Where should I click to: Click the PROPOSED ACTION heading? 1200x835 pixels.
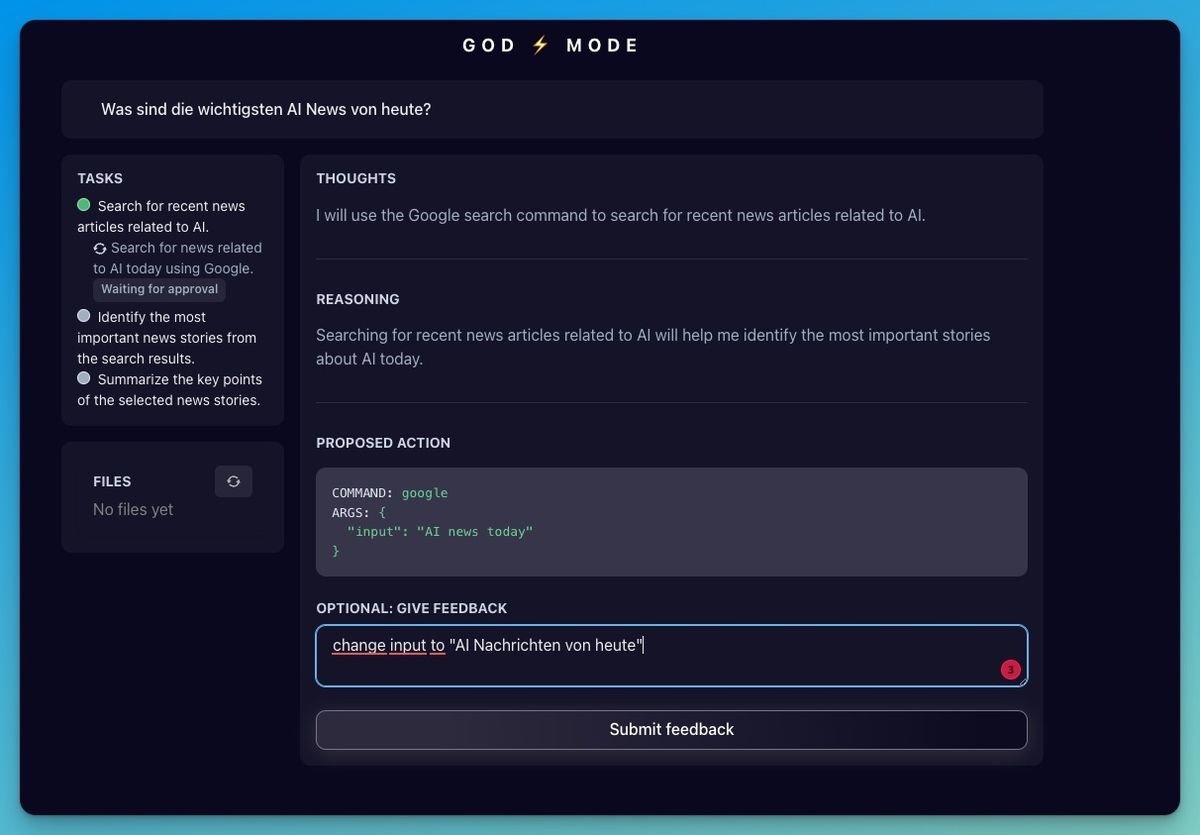(x=383, y=442)
